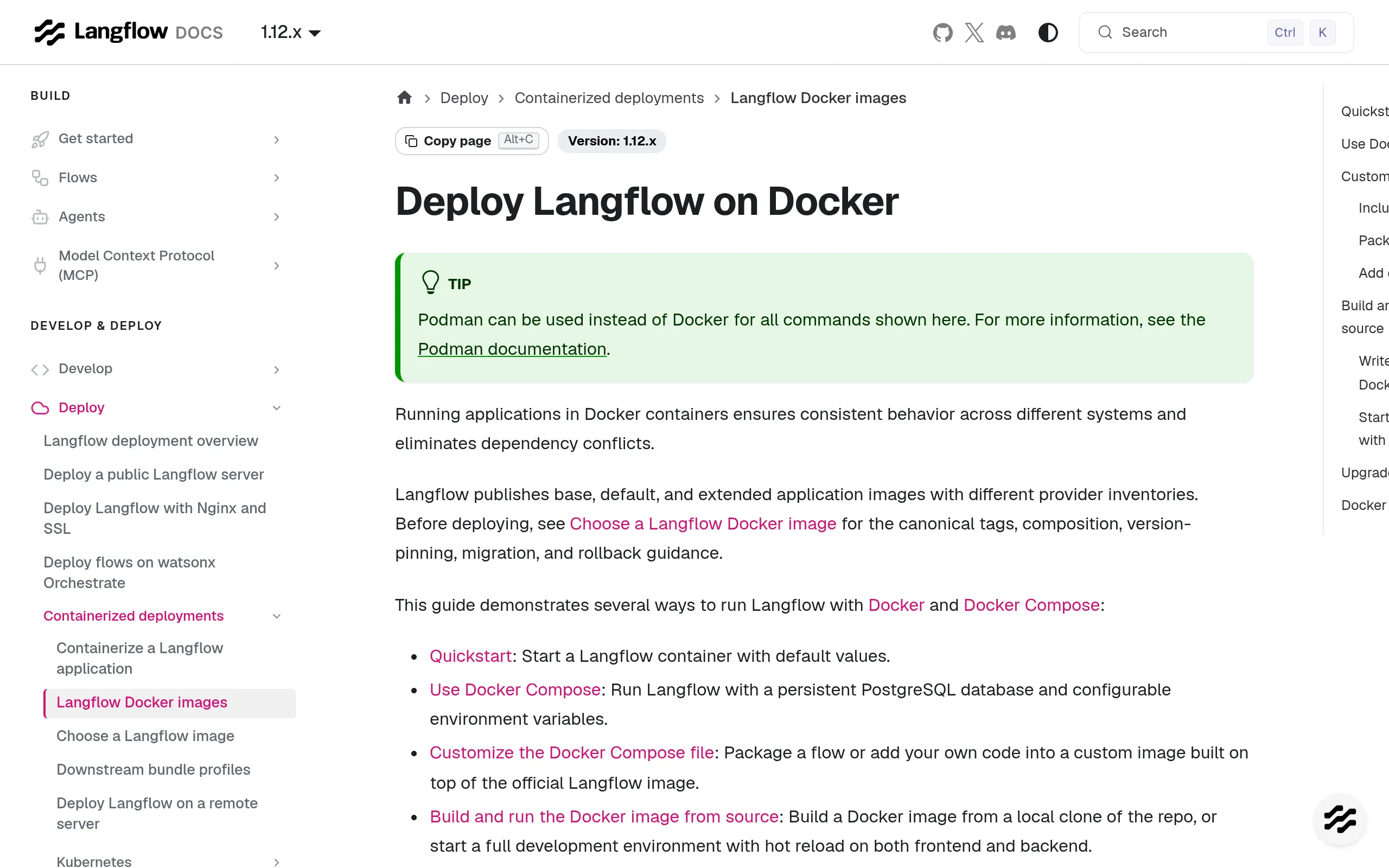Open Choose a Langflow Docker image link
Image resolution: width=1389 pixels, height=868 pixels.
click(x=703, y=524)
